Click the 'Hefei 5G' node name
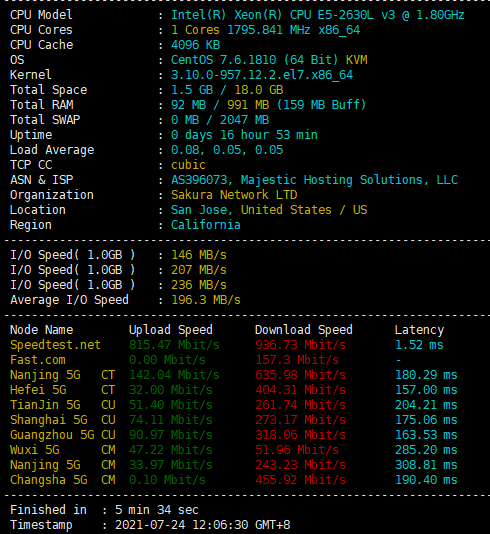This screenshot has height=534, width=490. pos(38,390)
